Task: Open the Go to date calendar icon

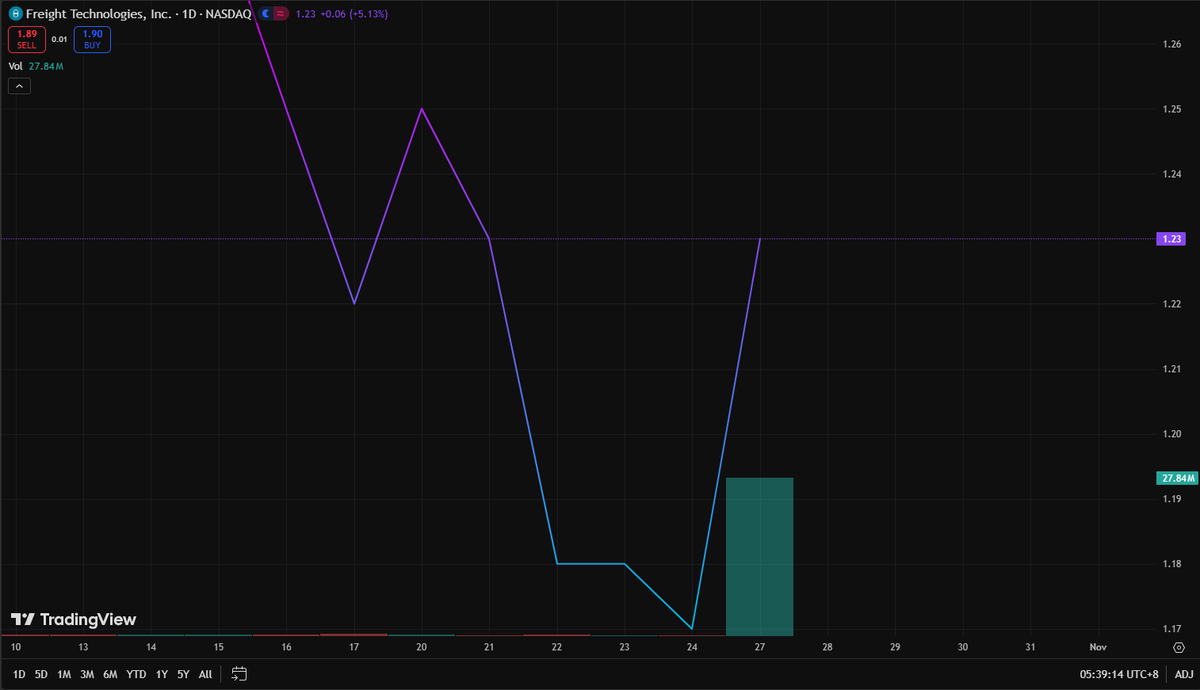Action: pos(239,674)
